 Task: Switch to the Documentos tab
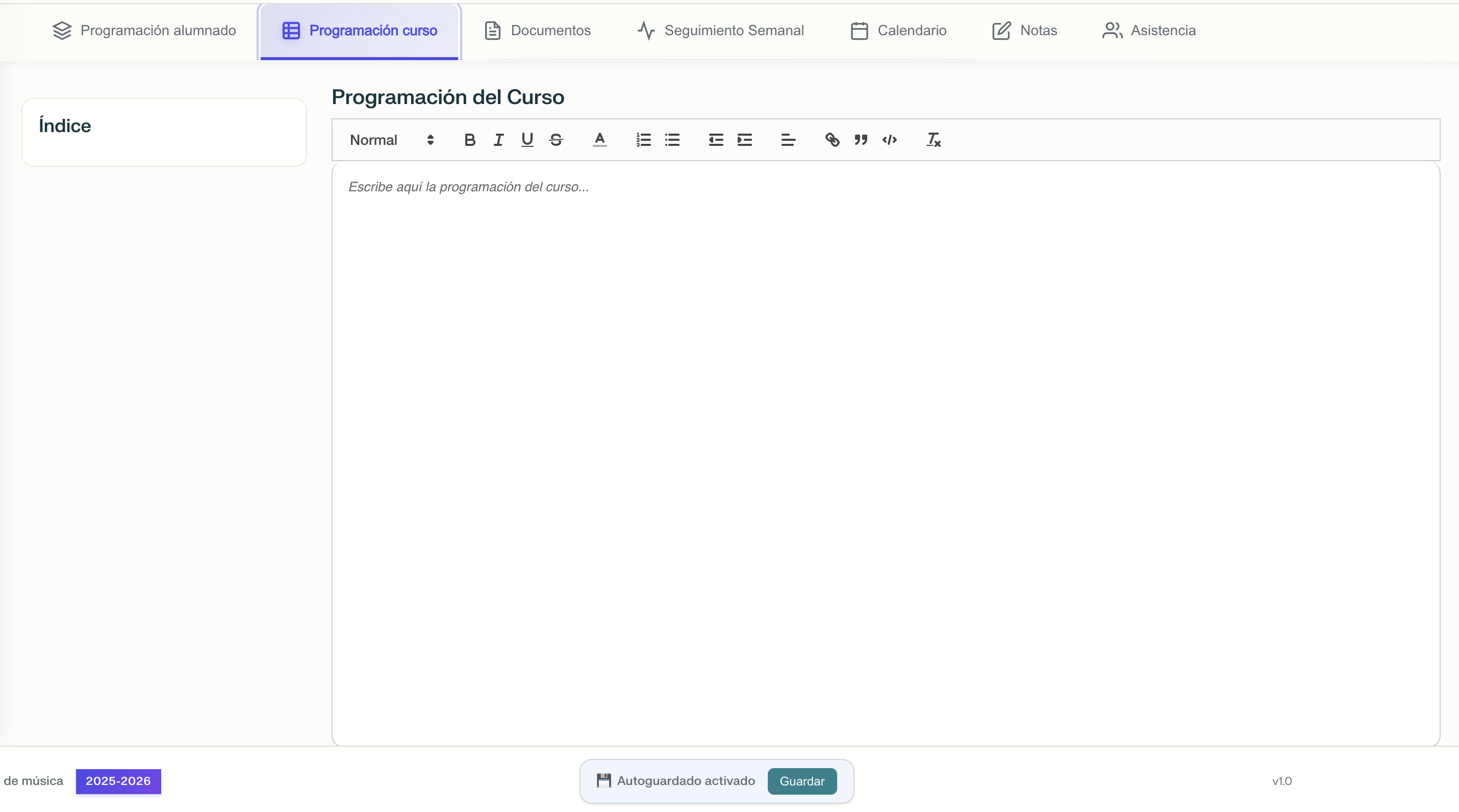[x=538, y=31]
